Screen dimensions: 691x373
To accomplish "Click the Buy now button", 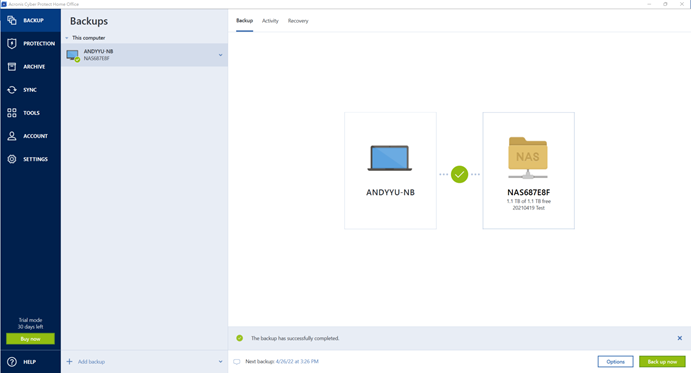I will tap(30, 339).
